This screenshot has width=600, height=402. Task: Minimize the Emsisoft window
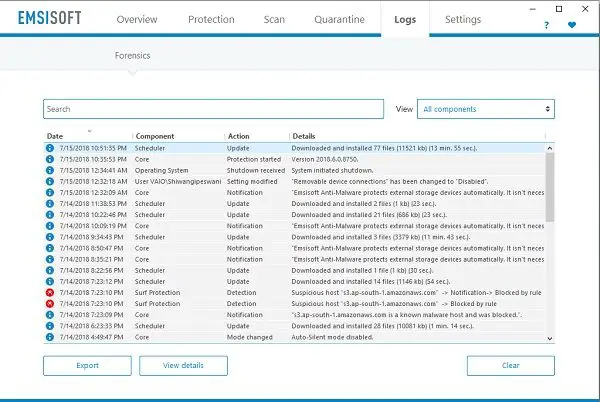[533, 9]
